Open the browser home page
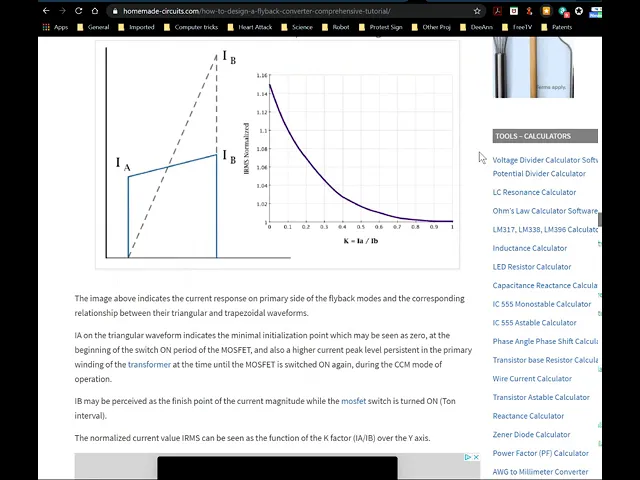 point(95,11)
